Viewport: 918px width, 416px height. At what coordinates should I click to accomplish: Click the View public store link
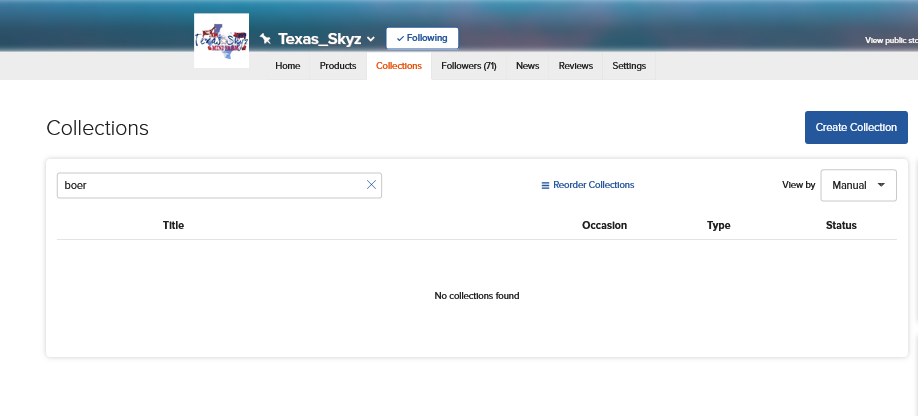click(891, 40)
